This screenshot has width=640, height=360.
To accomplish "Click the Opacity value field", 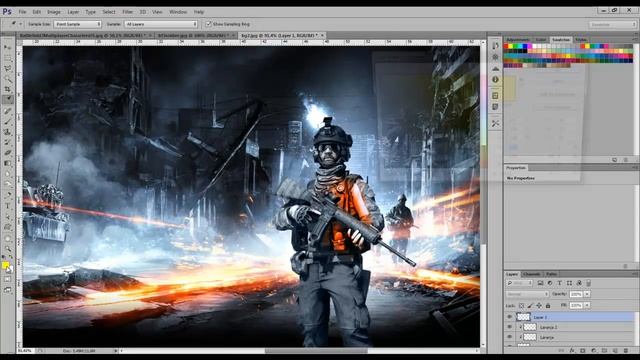I will coord(576,294).
